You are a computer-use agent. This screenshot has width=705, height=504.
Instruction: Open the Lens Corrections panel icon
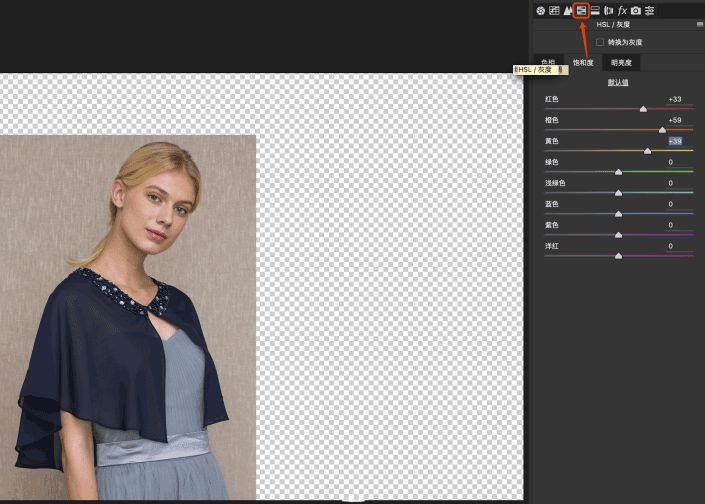click(608, 10)
